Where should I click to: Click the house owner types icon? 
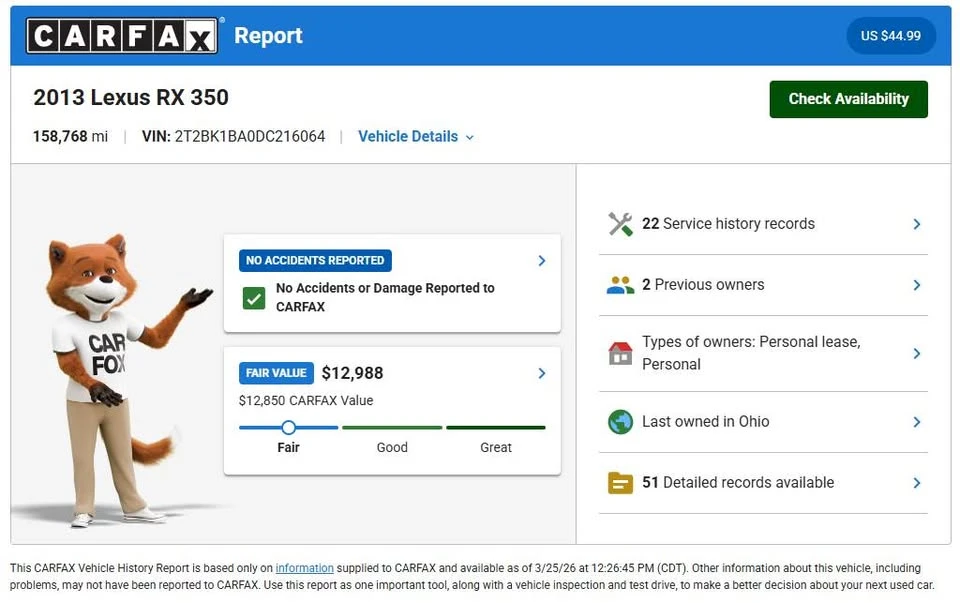coord(620,353)
